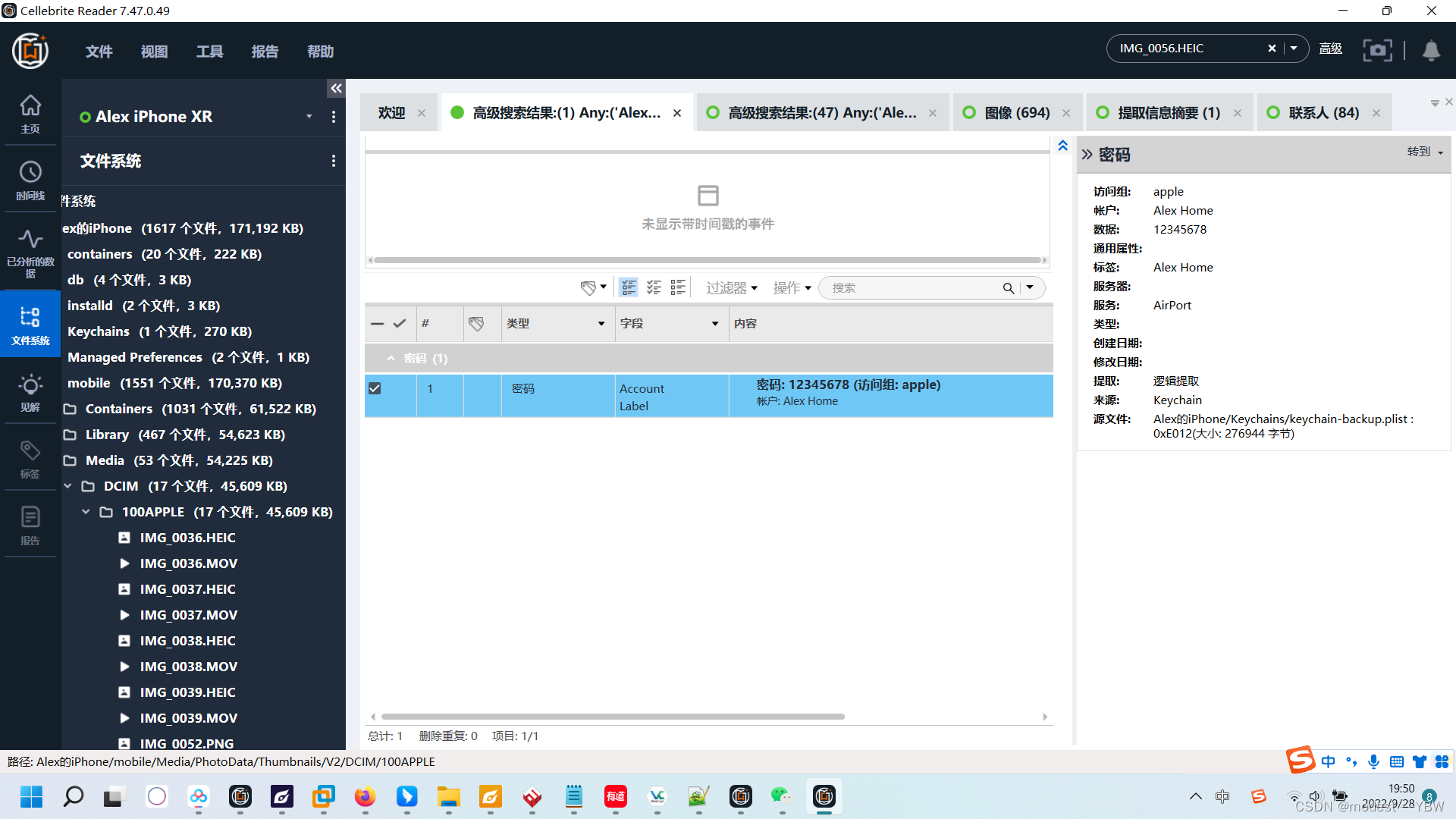Open the 工具 menu
This screenshot has width=1456, height=819.
click(209, 52)
